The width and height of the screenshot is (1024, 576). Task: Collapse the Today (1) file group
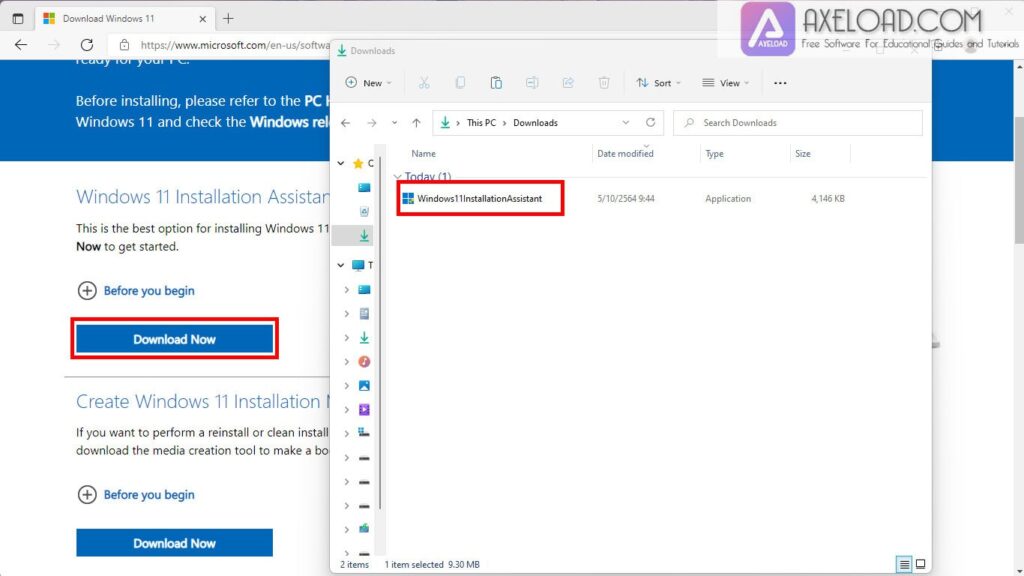pos(398,177)
